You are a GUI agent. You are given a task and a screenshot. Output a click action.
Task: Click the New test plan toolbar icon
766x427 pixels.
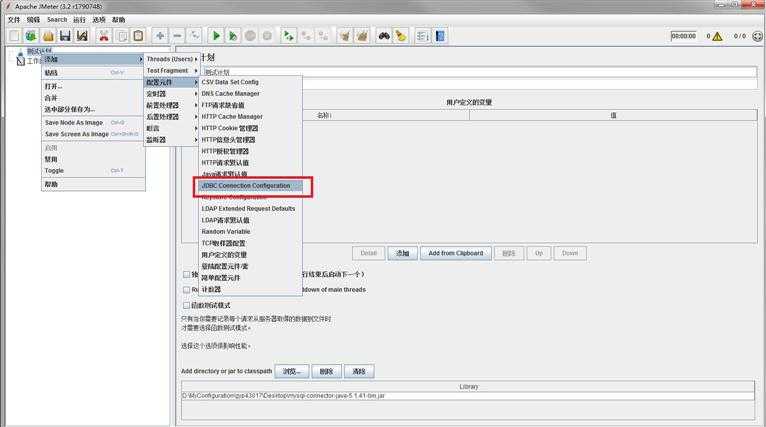coord(14,36)
